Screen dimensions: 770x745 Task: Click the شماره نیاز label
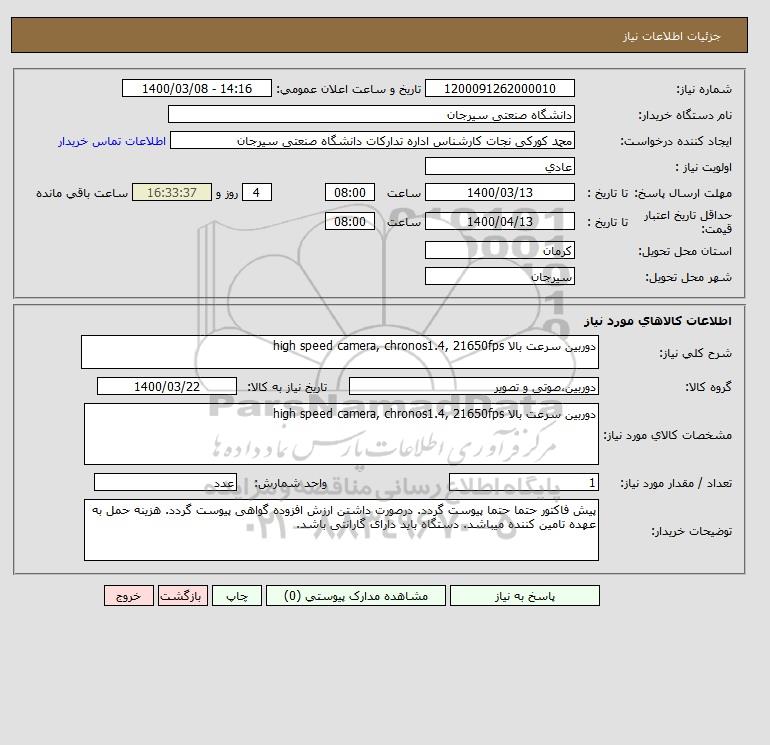pyautogui.click(x=704, y=89)
